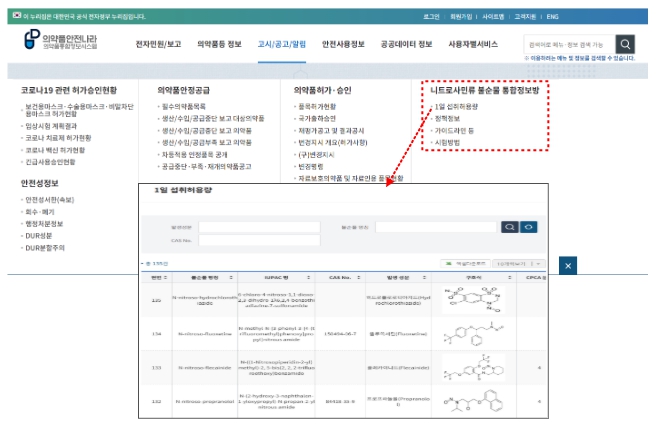Screen dimensions: 656x430
Task: Sort table by 불순물 명칭 column
Action: [204, 276]
